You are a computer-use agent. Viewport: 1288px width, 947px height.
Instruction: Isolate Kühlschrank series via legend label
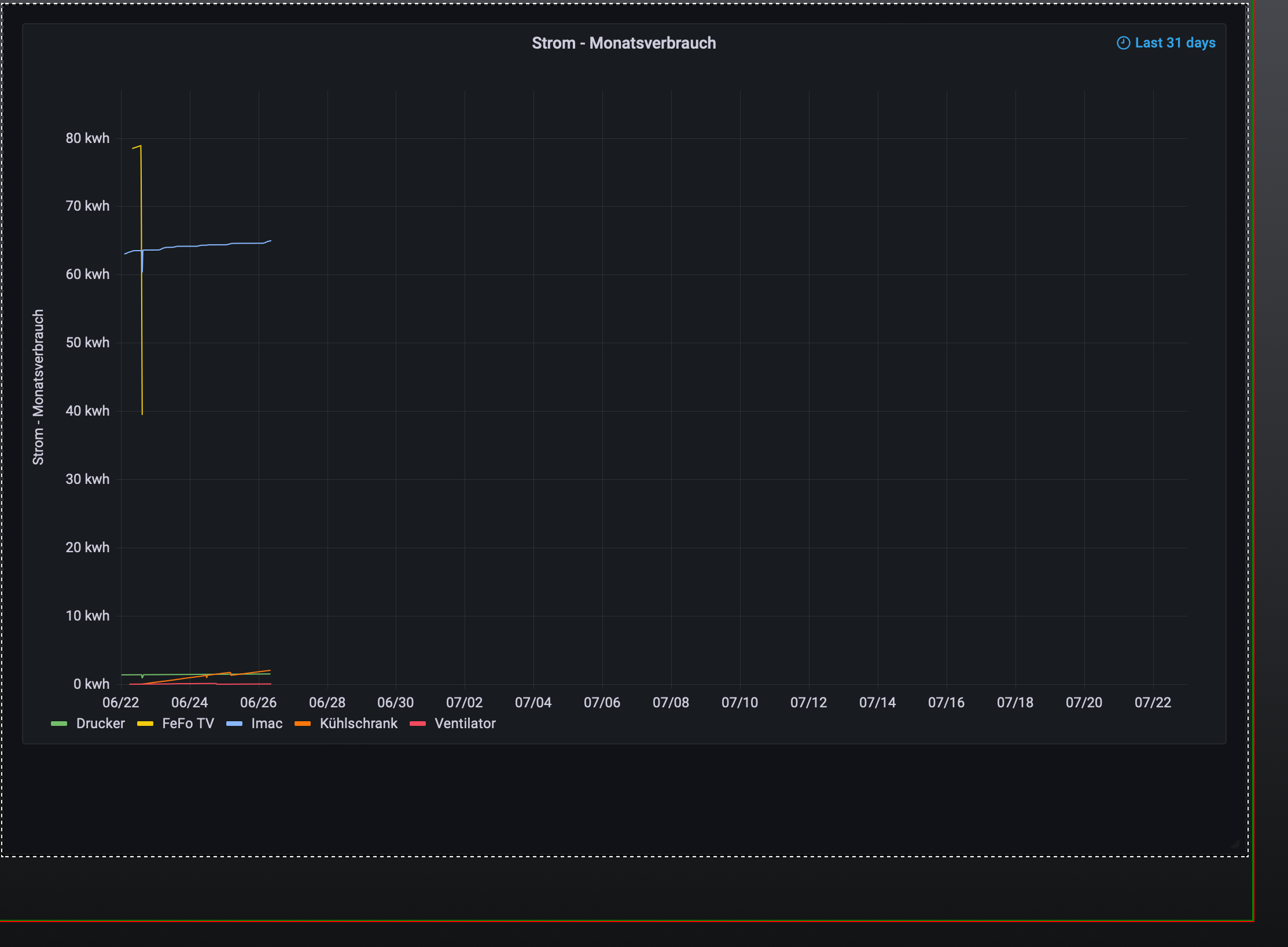pyautogui.click(x=359, y=724)
